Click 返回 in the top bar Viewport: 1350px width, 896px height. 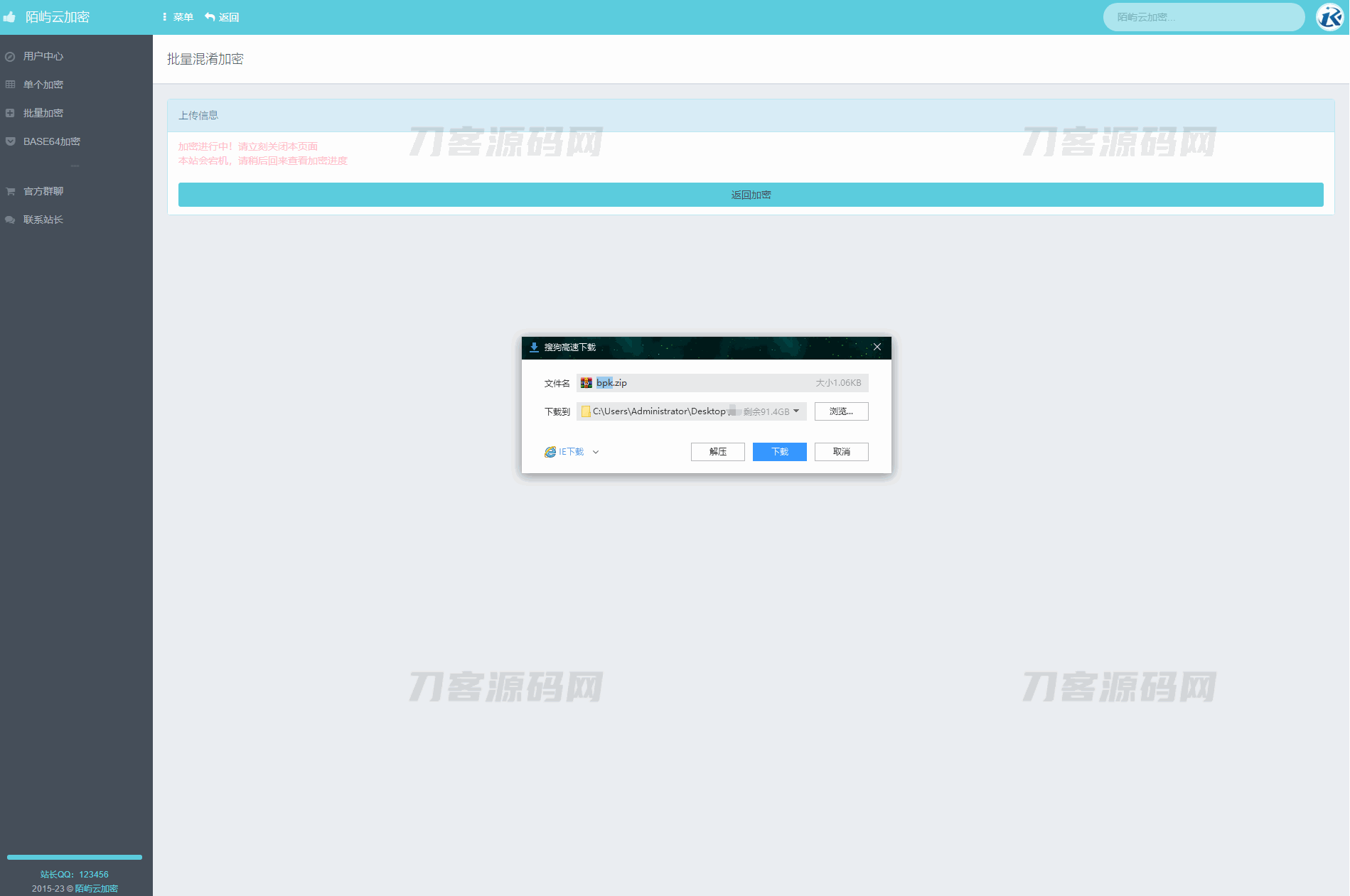222,17
